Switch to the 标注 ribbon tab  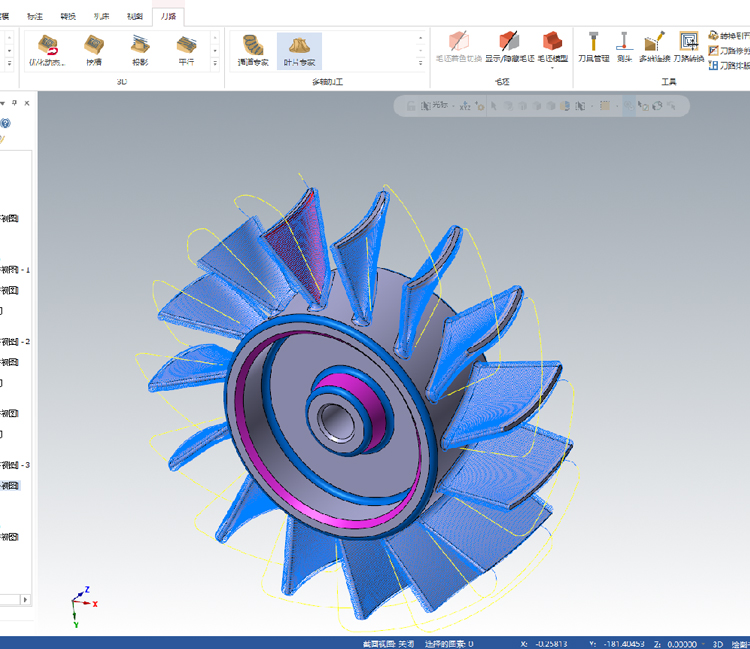click(x=35, y=16)
